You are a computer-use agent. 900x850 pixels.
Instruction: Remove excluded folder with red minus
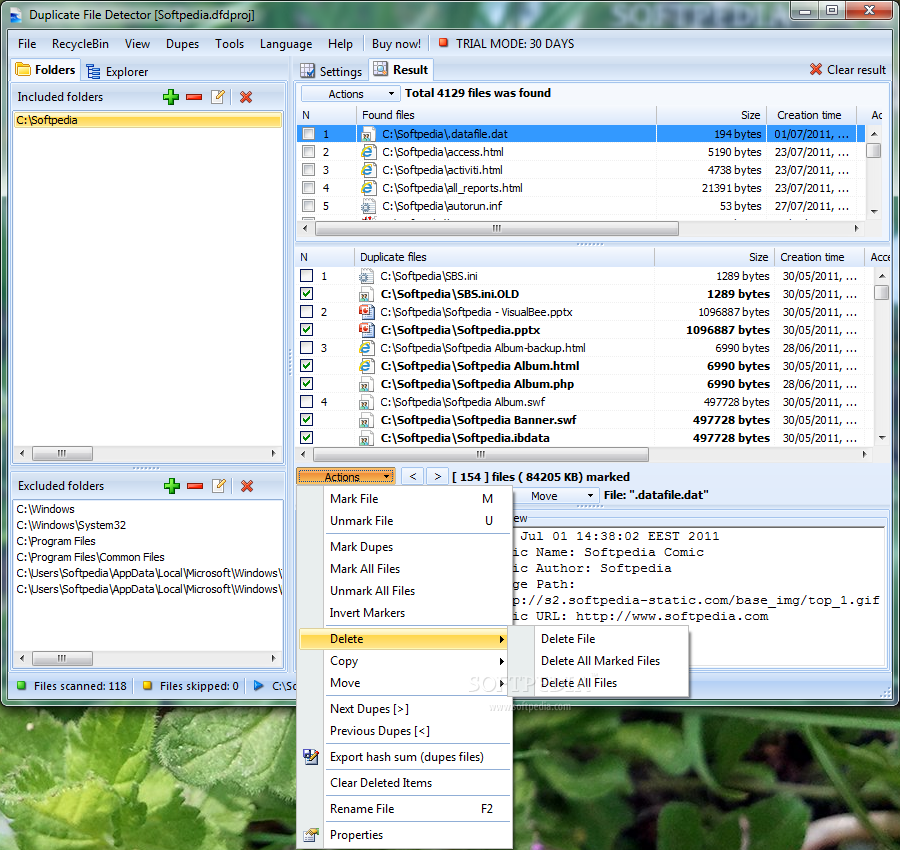[x=195, y=486]
